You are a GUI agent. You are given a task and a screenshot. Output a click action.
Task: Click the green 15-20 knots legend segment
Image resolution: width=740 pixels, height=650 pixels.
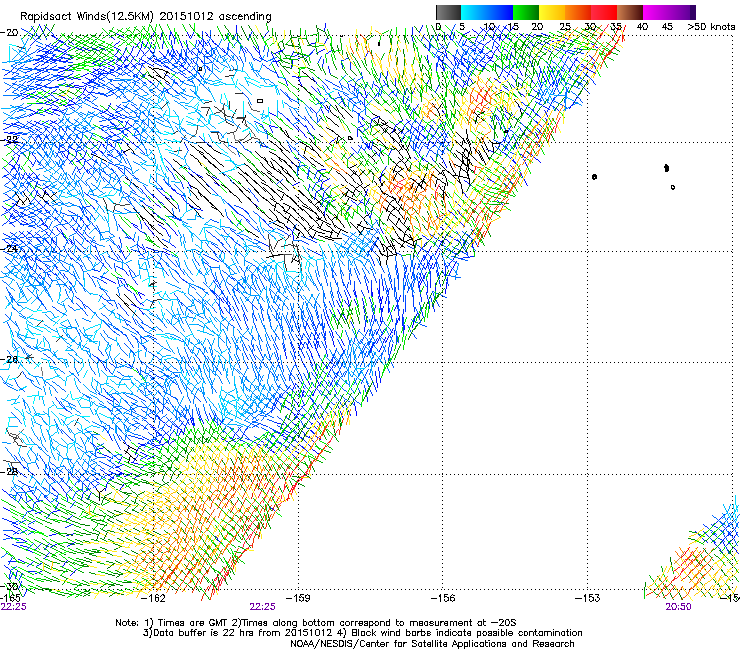526,12
